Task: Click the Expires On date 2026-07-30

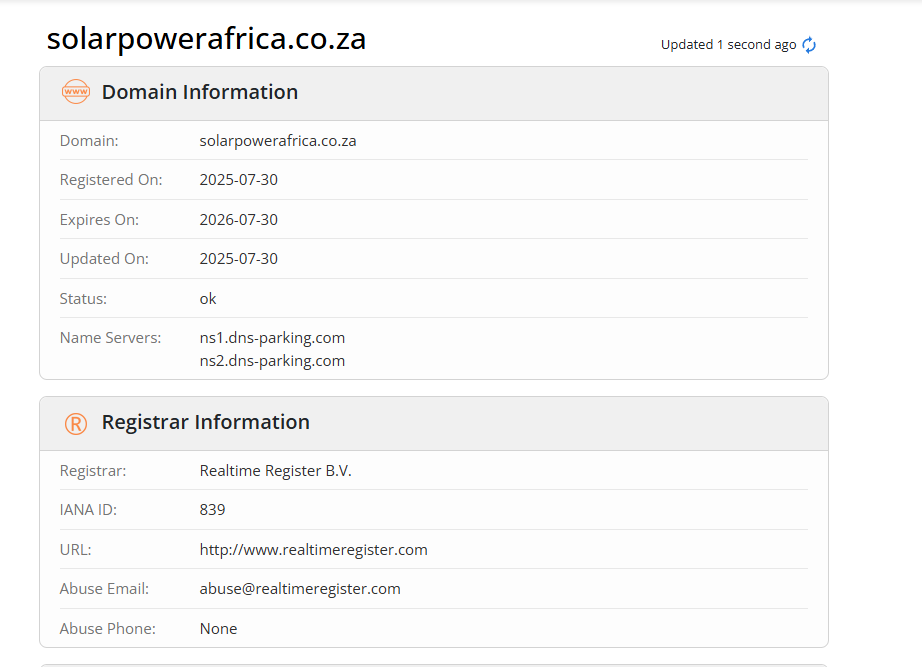Action: pyautogui.click(x=238, y=220)
